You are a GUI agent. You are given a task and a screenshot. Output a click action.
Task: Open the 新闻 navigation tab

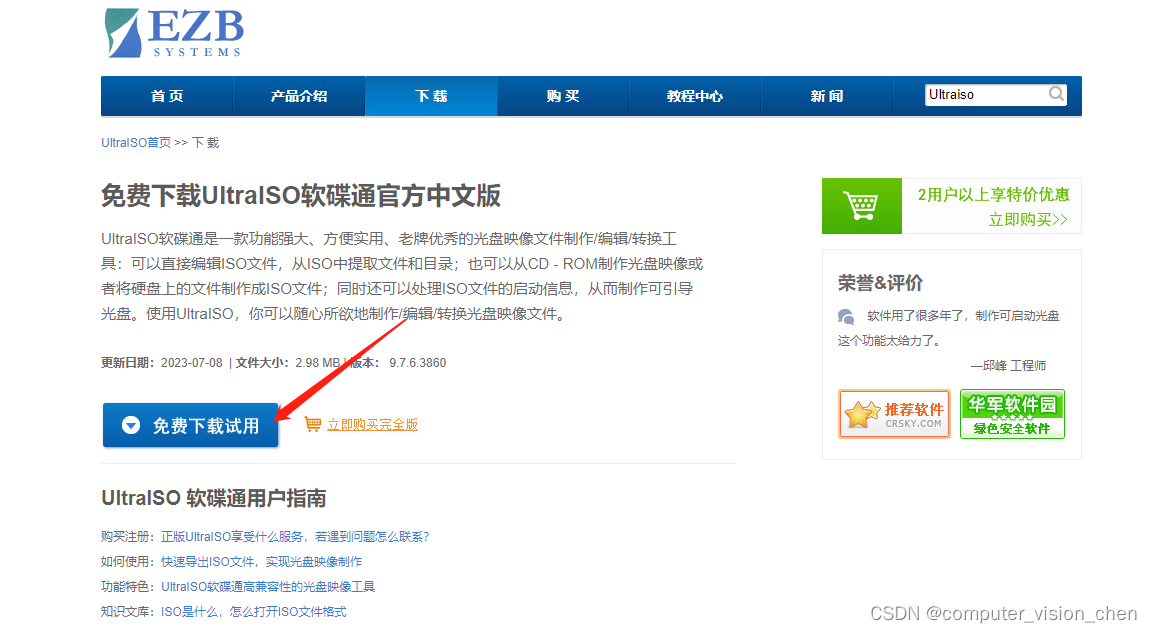point(827,96)
